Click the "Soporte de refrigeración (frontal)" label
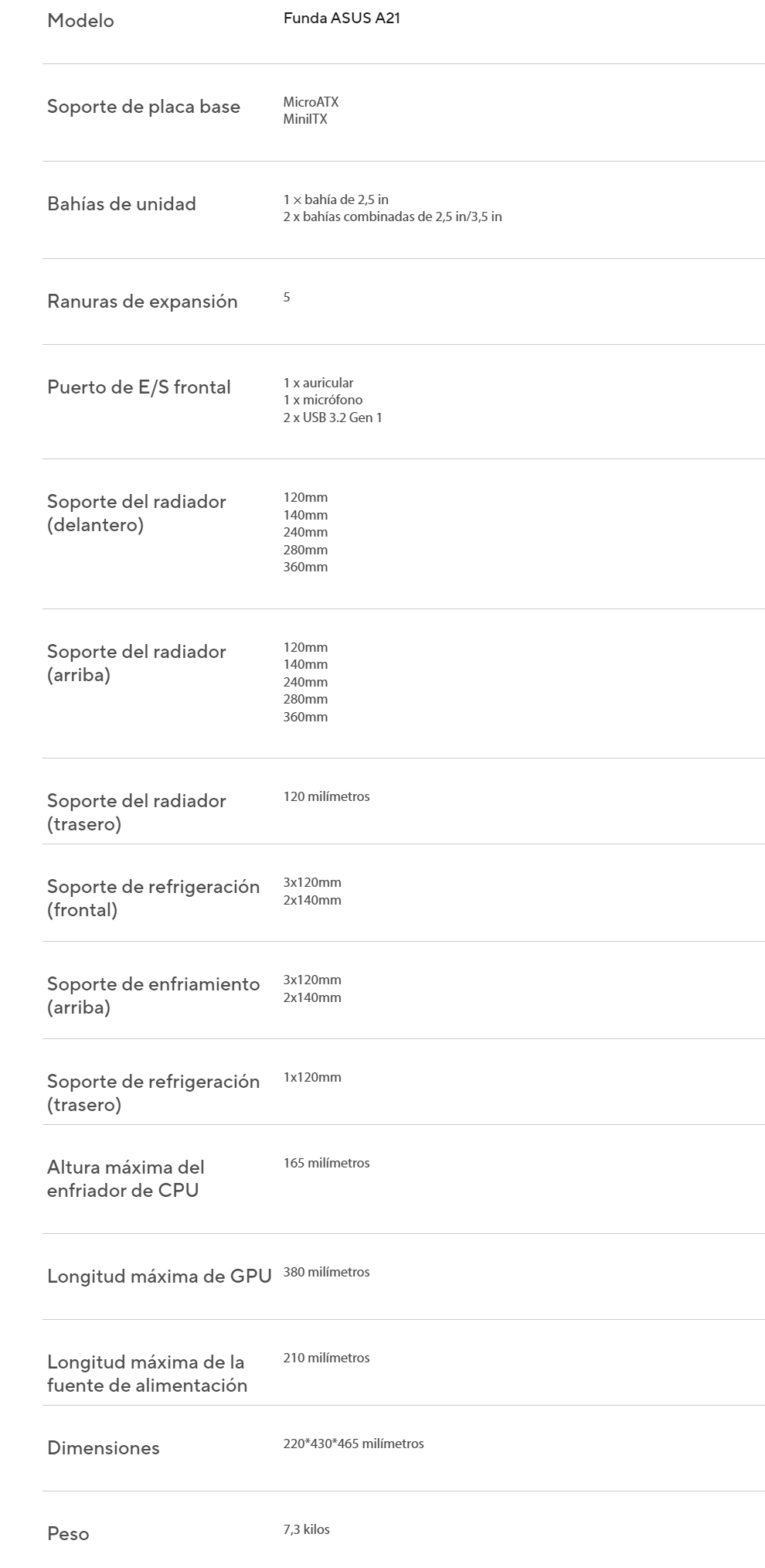 (x=153, y=898)
